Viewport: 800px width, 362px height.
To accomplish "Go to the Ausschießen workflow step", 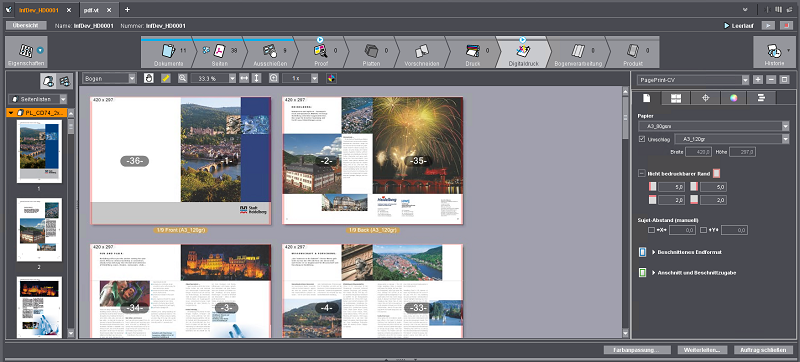I will tap(270, 53).
